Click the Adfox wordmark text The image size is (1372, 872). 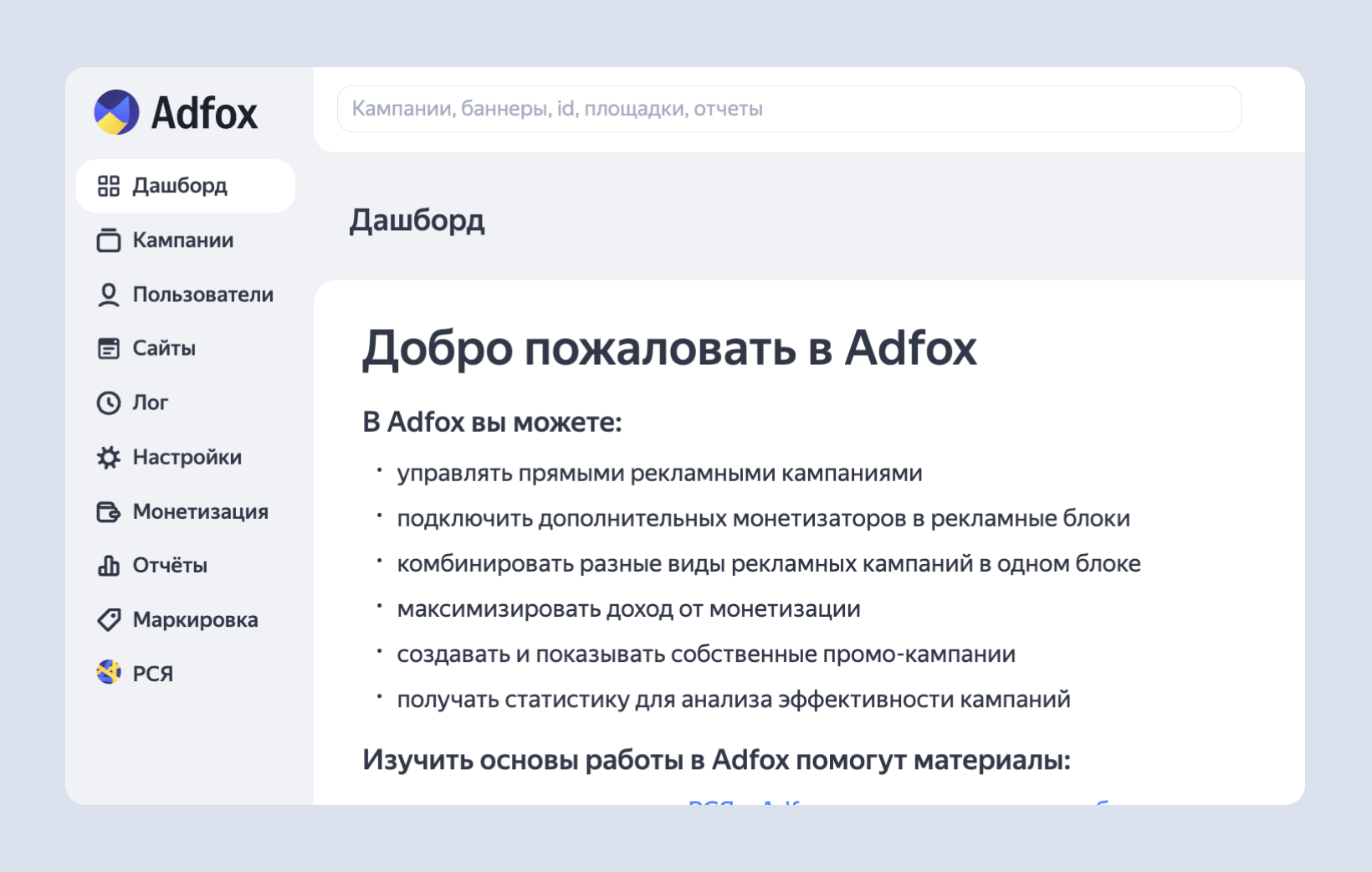(204, 113)
